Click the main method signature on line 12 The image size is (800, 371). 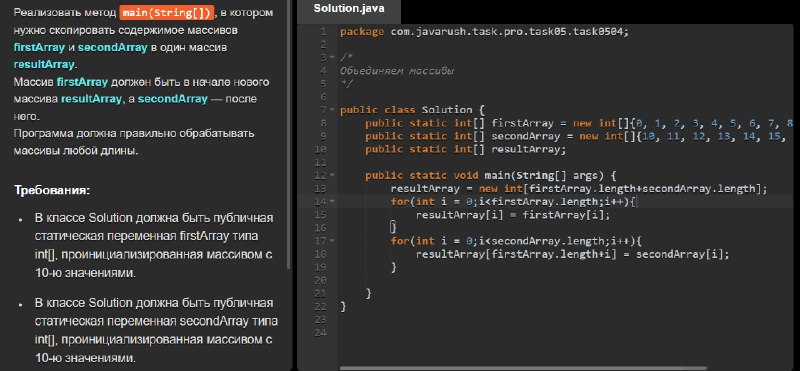click(491, 175)
